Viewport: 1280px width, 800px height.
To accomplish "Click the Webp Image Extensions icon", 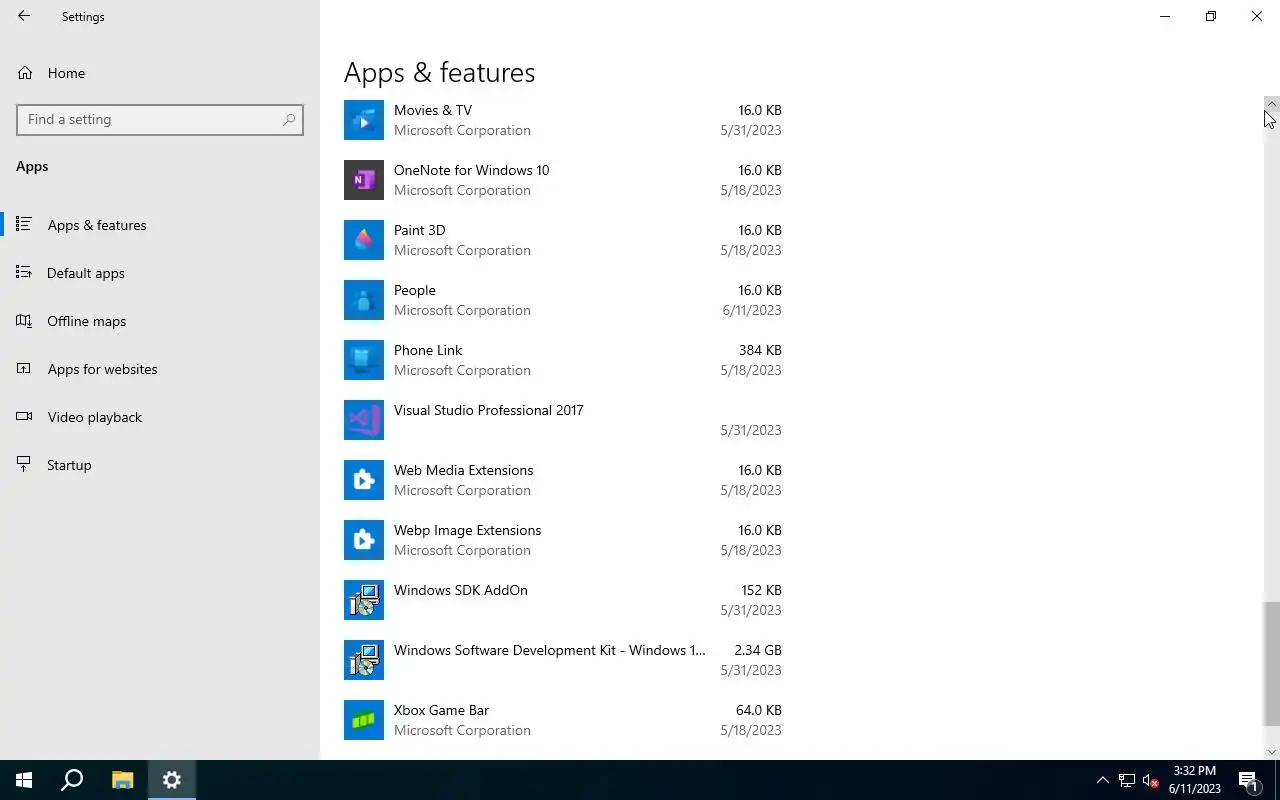I will tap(364, 540).
